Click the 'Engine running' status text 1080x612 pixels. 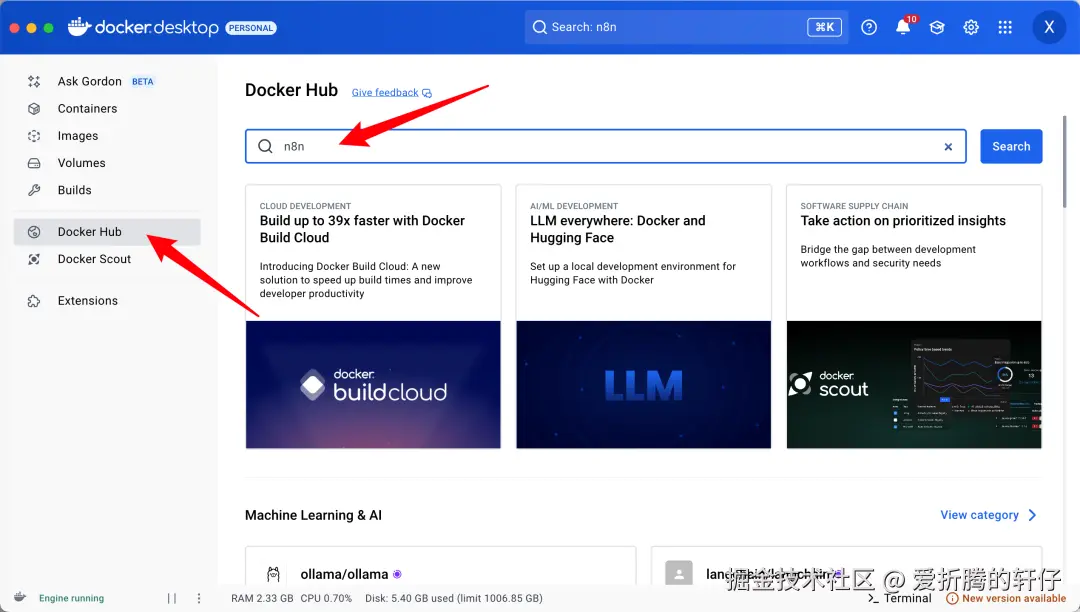[x=72, y=598]
